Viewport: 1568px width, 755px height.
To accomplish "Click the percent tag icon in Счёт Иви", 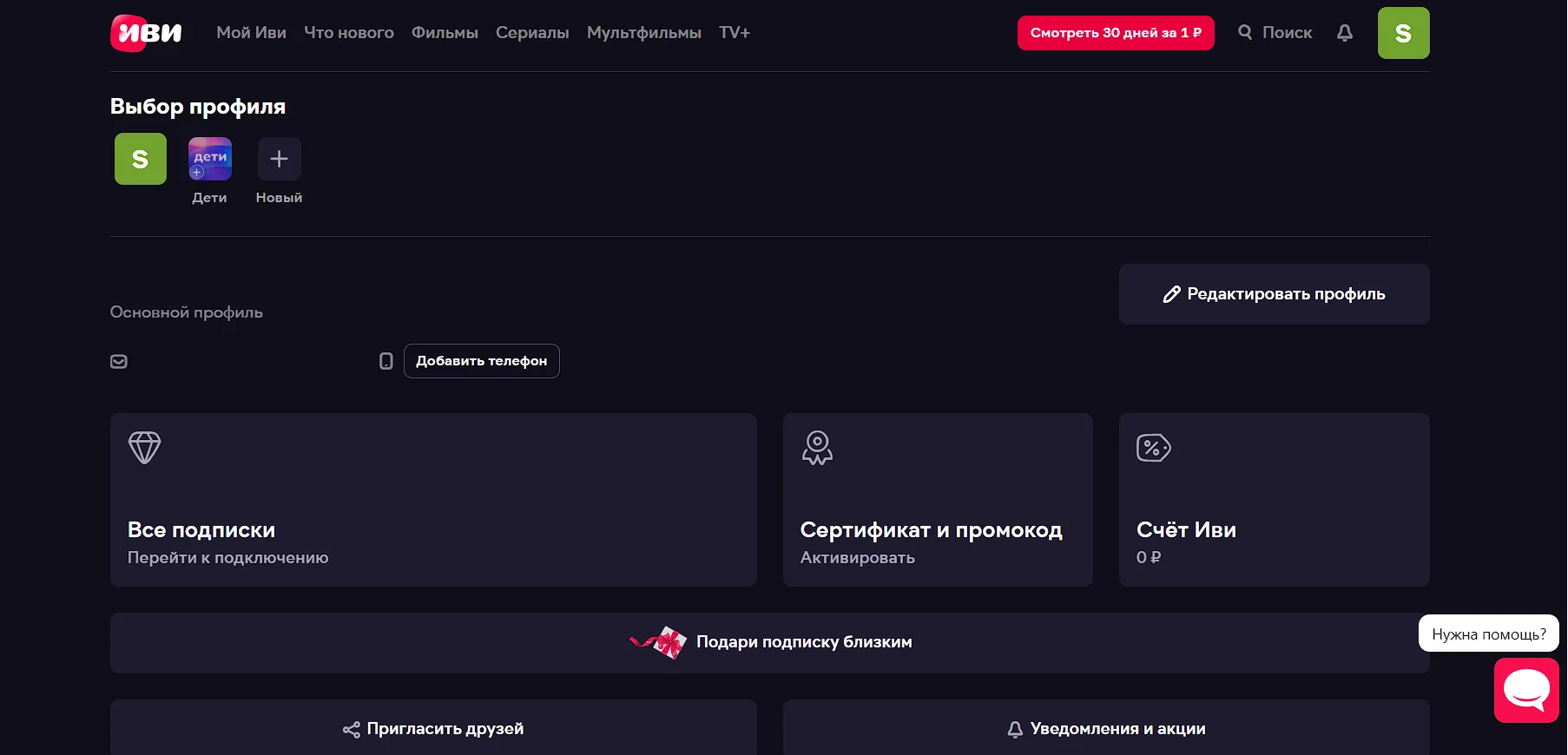I will (x=1154, y=448).
